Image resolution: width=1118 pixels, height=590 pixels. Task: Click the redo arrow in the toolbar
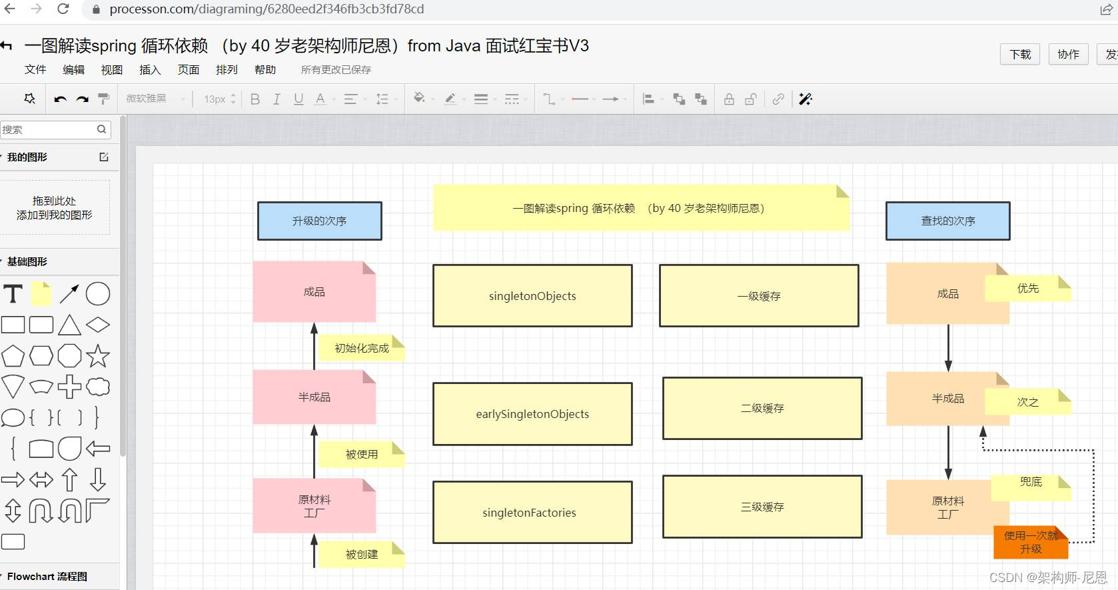(x=82, y=99)
